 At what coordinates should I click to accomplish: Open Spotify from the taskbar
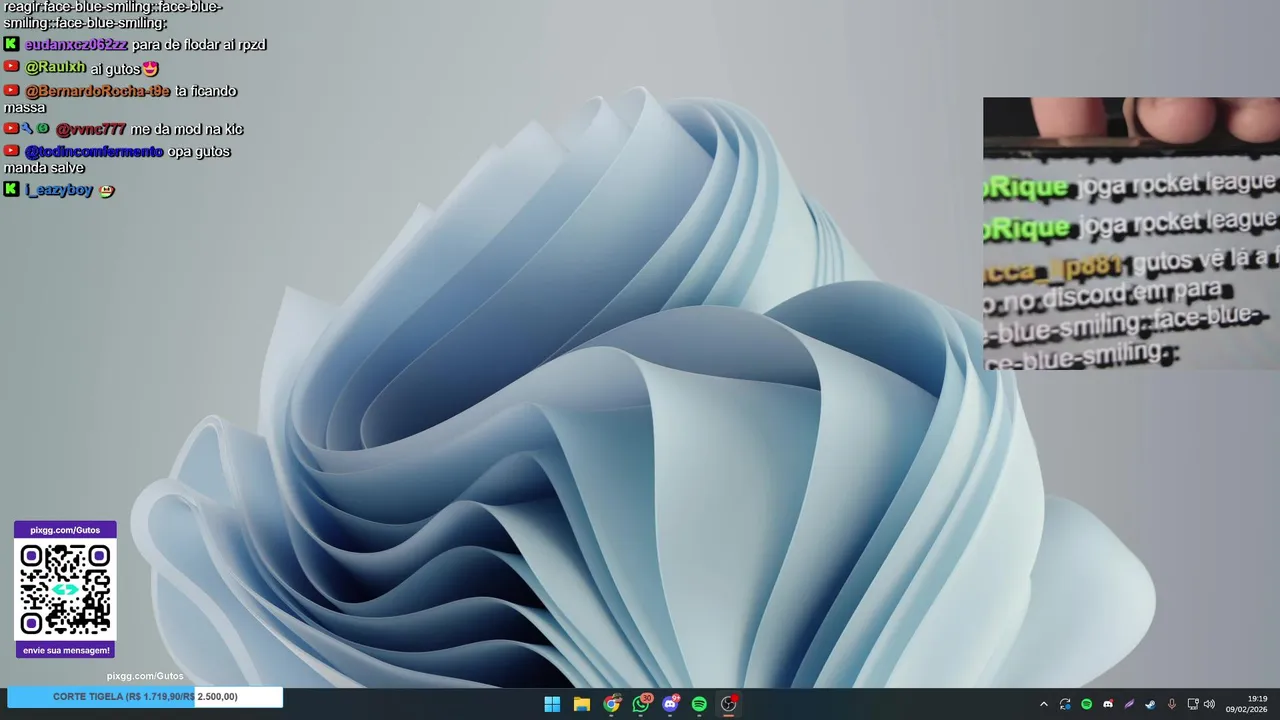699,704
